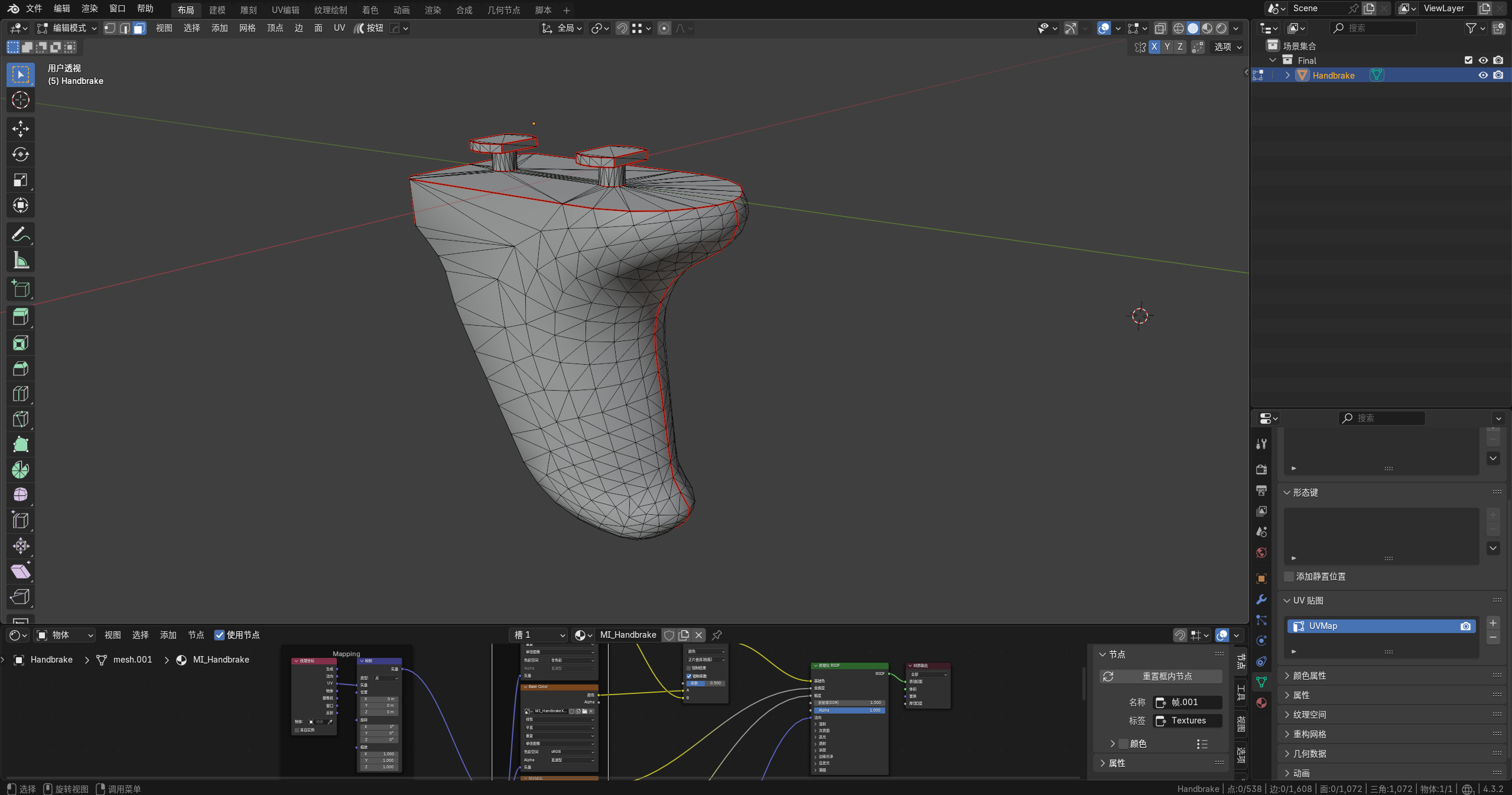Unlink the MI_Handbrake material

coord(698,635)
